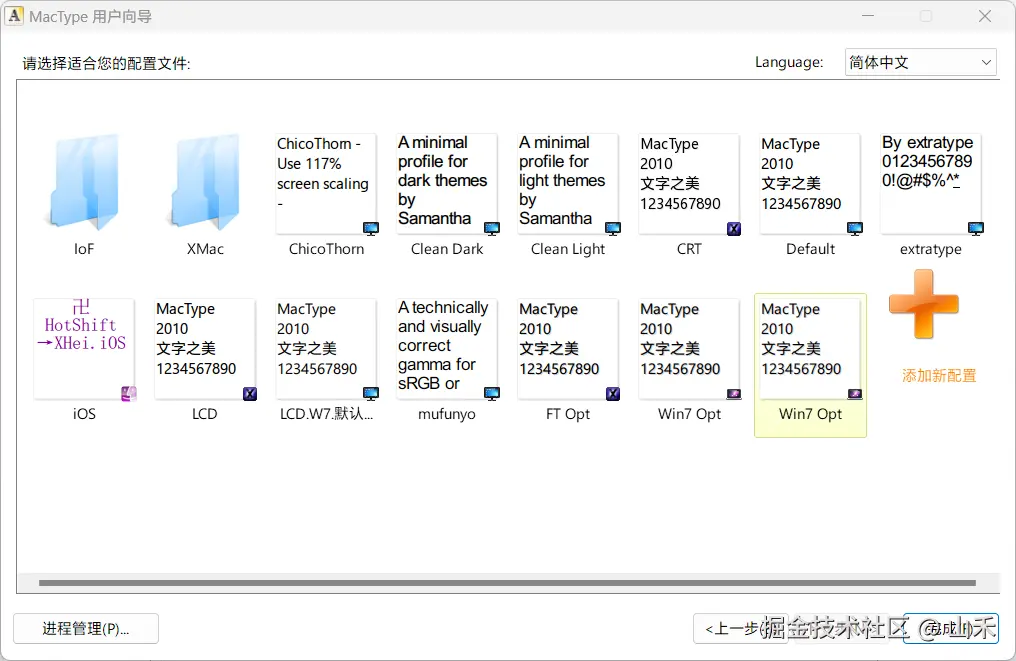Viewport: 1016px width, 661px height.
Task: Click the monitor badge on Clean Dark preview
Action: (492, 228)
